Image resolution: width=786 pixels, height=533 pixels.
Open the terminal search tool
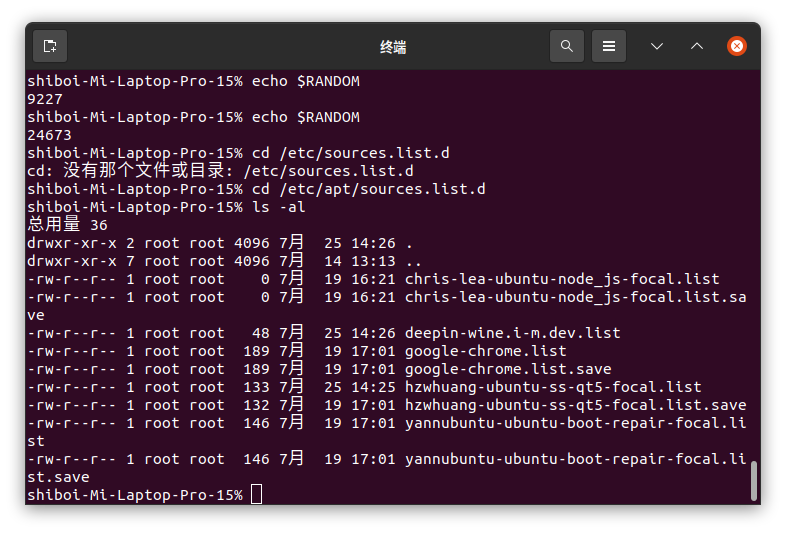(566, 46)
